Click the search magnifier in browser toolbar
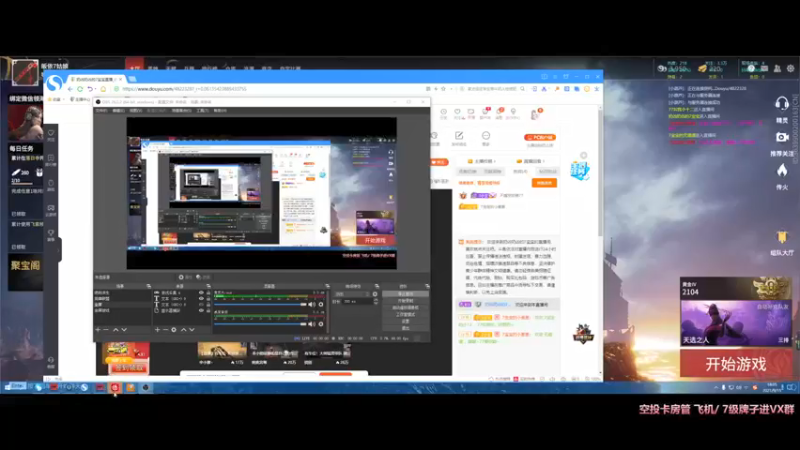 coord(522,89)
